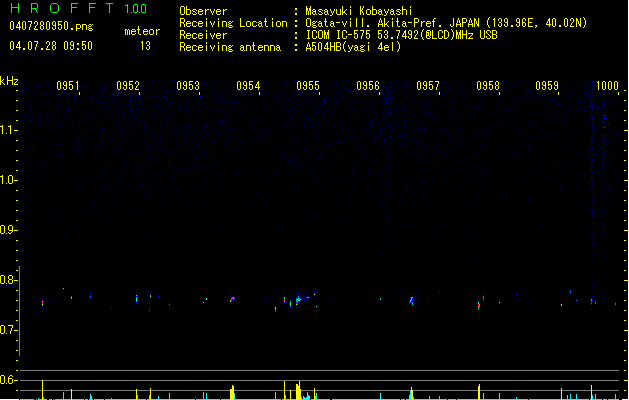Click the 0954 time marker

click(248, 86)
